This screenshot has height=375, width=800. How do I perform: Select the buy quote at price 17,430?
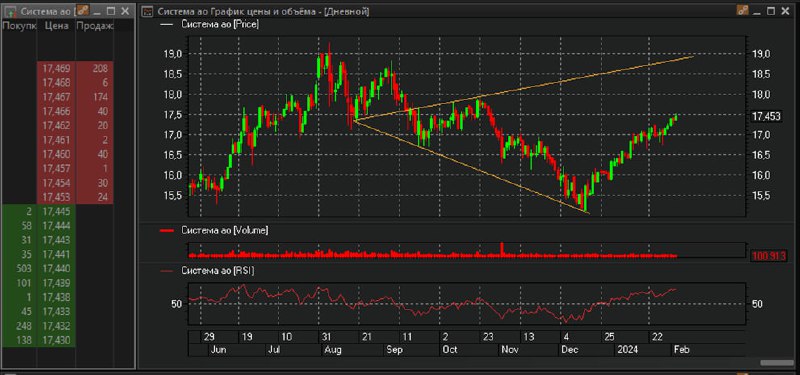(x=56, y=340)
